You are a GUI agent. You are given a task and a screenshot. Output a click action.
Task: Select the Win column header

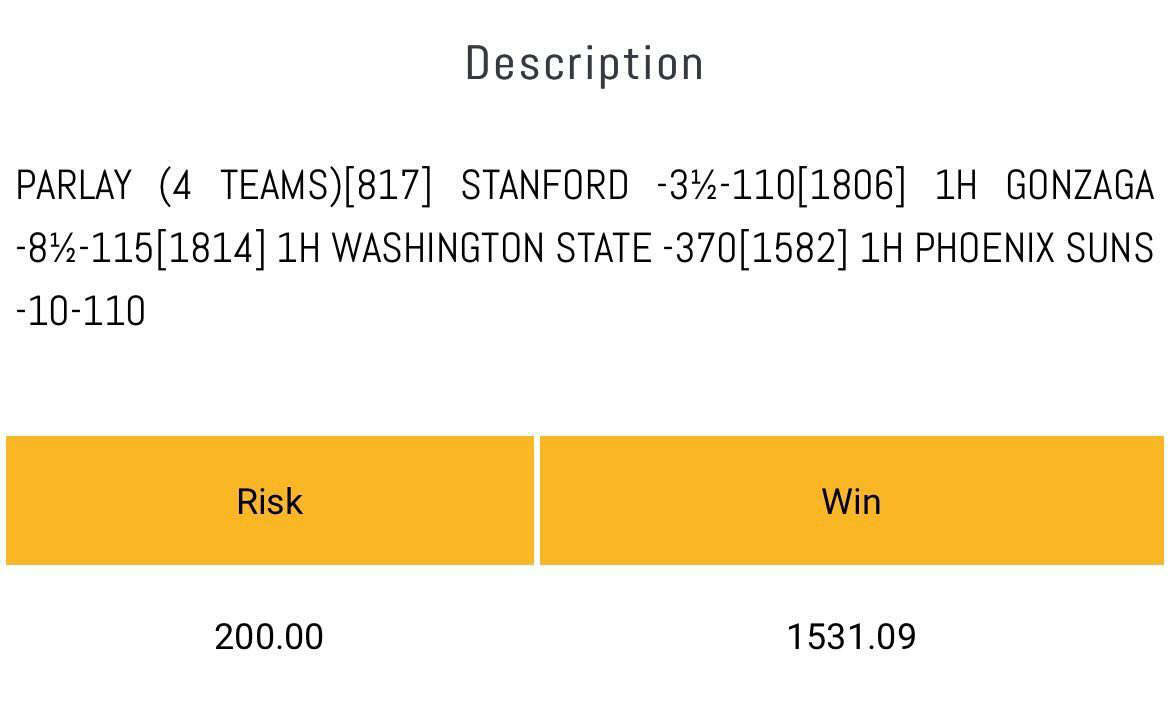pos(851,500)
